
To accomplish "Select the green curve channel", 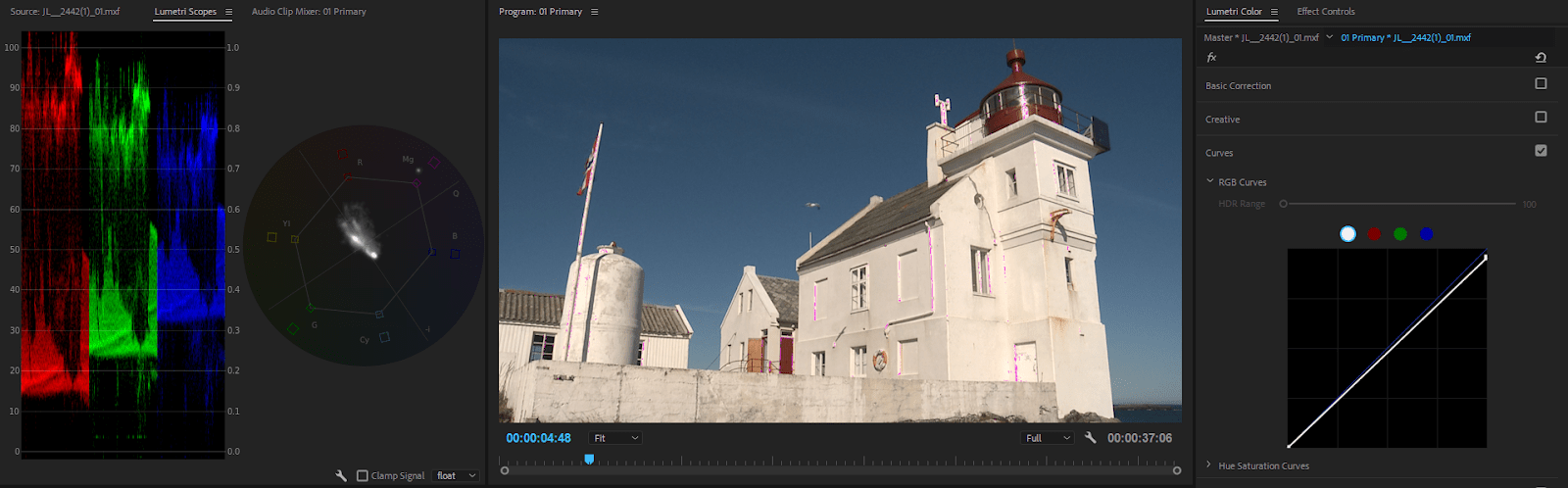I will 1400,233.
